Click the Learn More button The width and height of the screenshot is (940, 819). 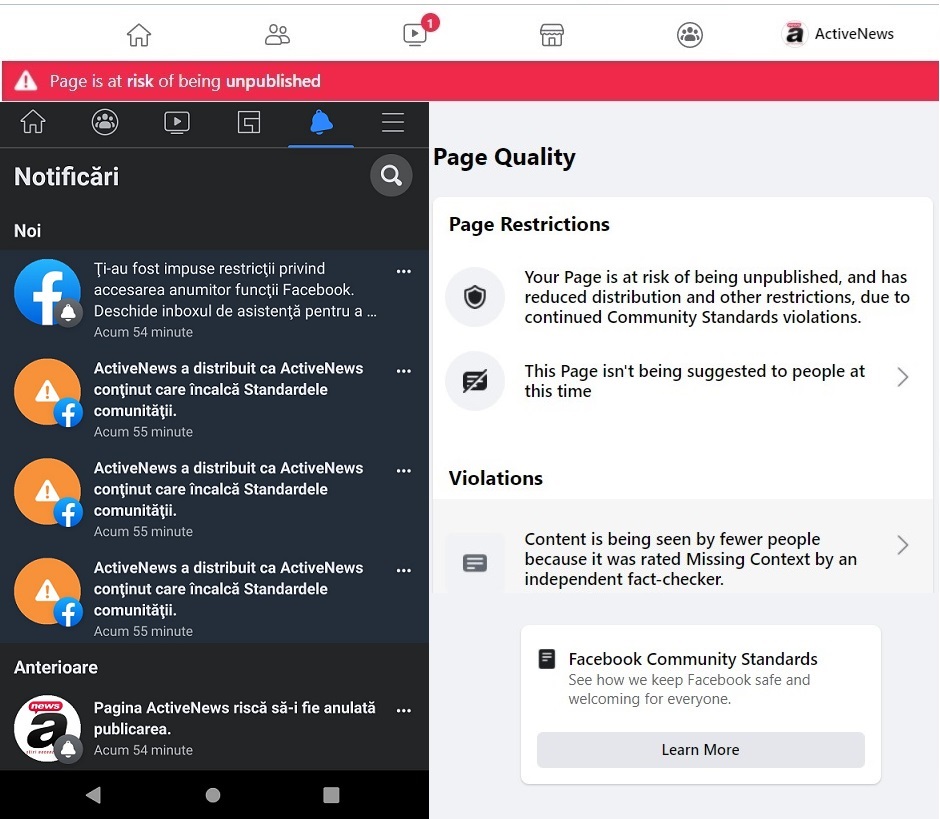click(700, 749)
